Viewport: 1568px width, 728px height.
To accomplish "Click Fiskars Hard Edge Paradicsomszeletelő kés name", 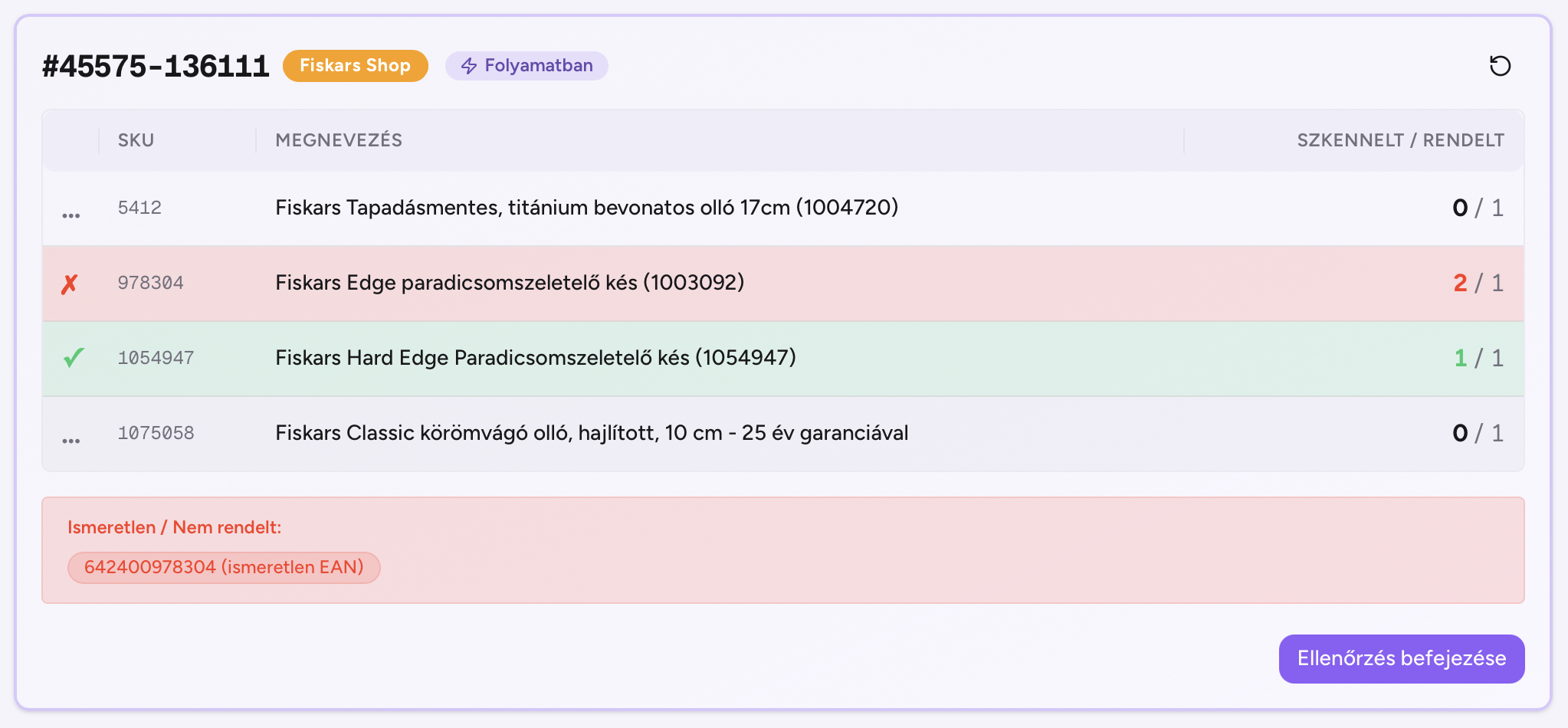I will pos(536,358).
